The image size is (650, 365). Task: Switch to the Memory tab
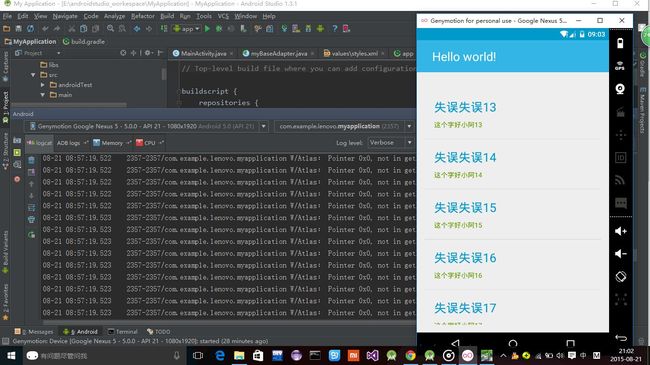pos(112,143)
